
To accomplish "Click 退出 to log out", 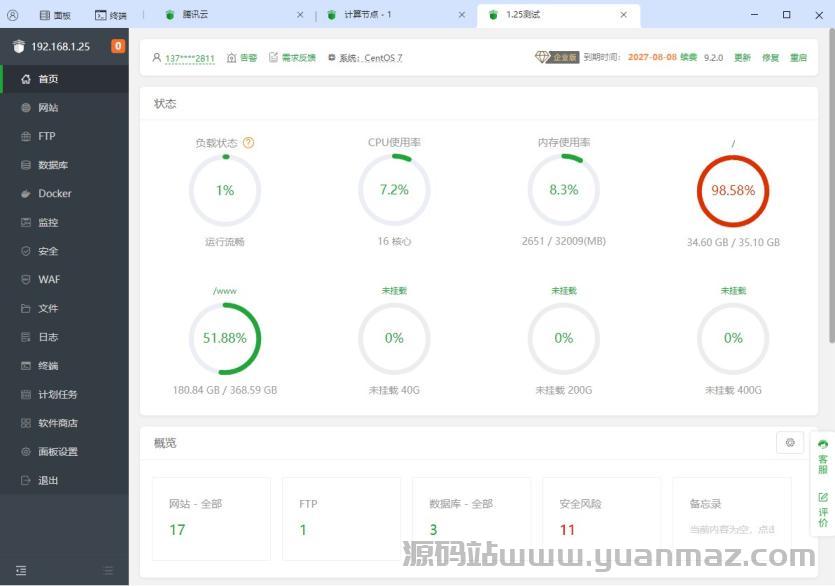I will [64, 481].
